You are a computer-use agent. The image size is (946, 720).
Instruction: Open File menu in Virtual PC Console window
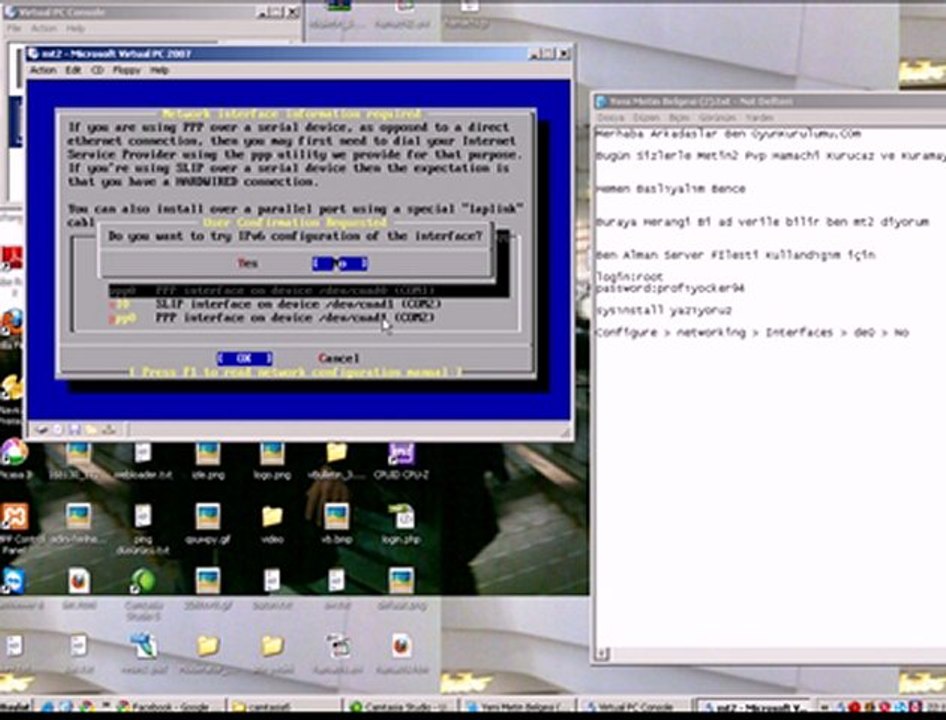point(14,28)
